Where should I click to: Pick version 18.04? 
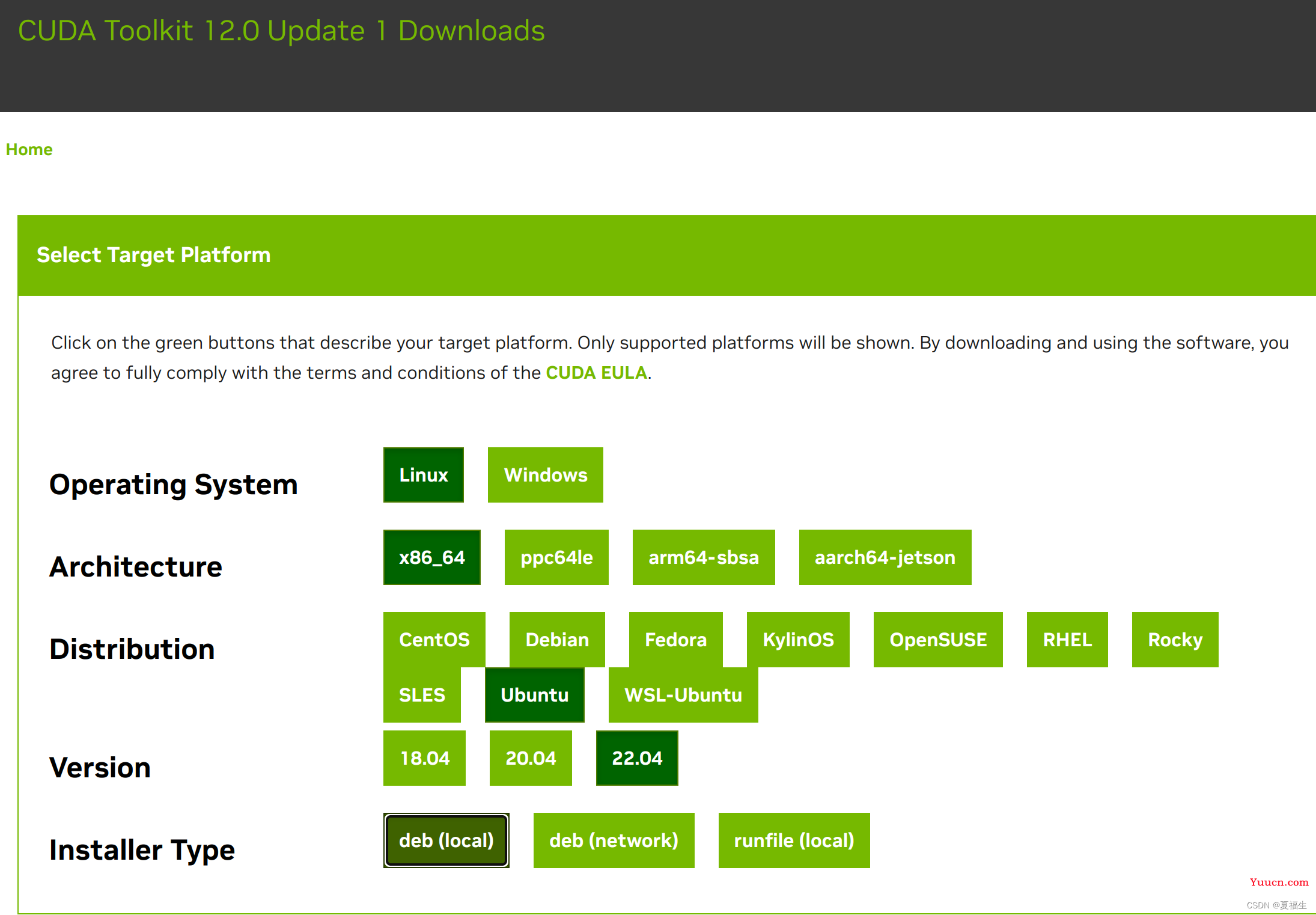(x=424, y=758)
